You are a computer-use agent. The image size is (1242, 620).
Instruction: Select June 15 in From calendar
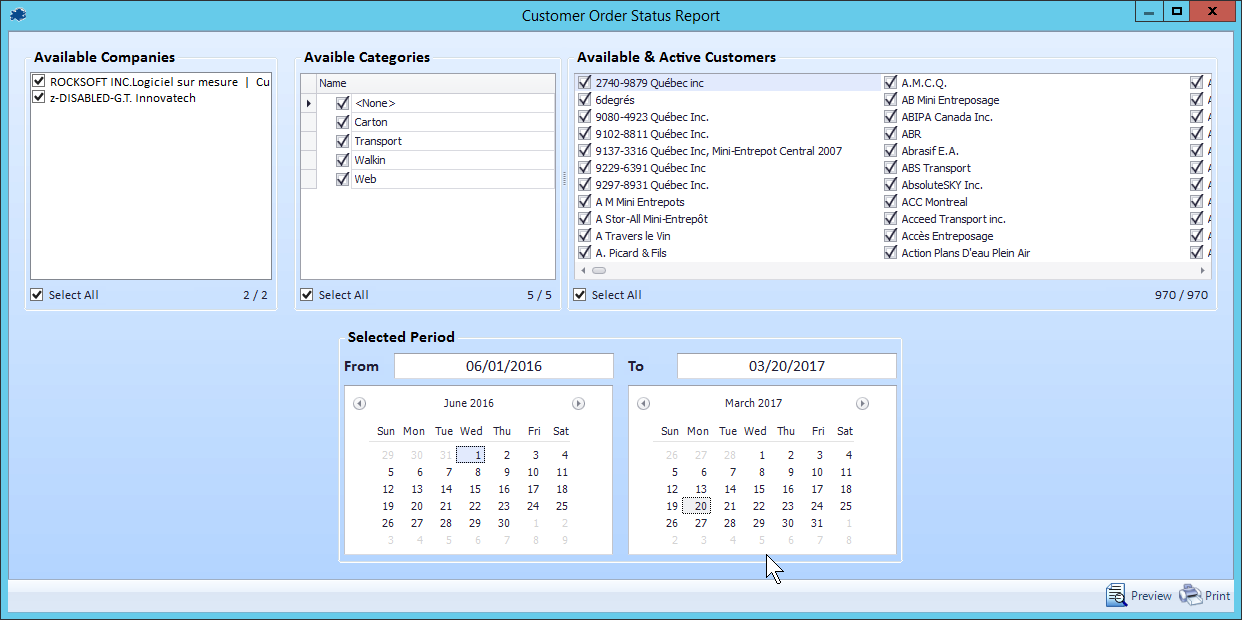click(x=475, y=489)
